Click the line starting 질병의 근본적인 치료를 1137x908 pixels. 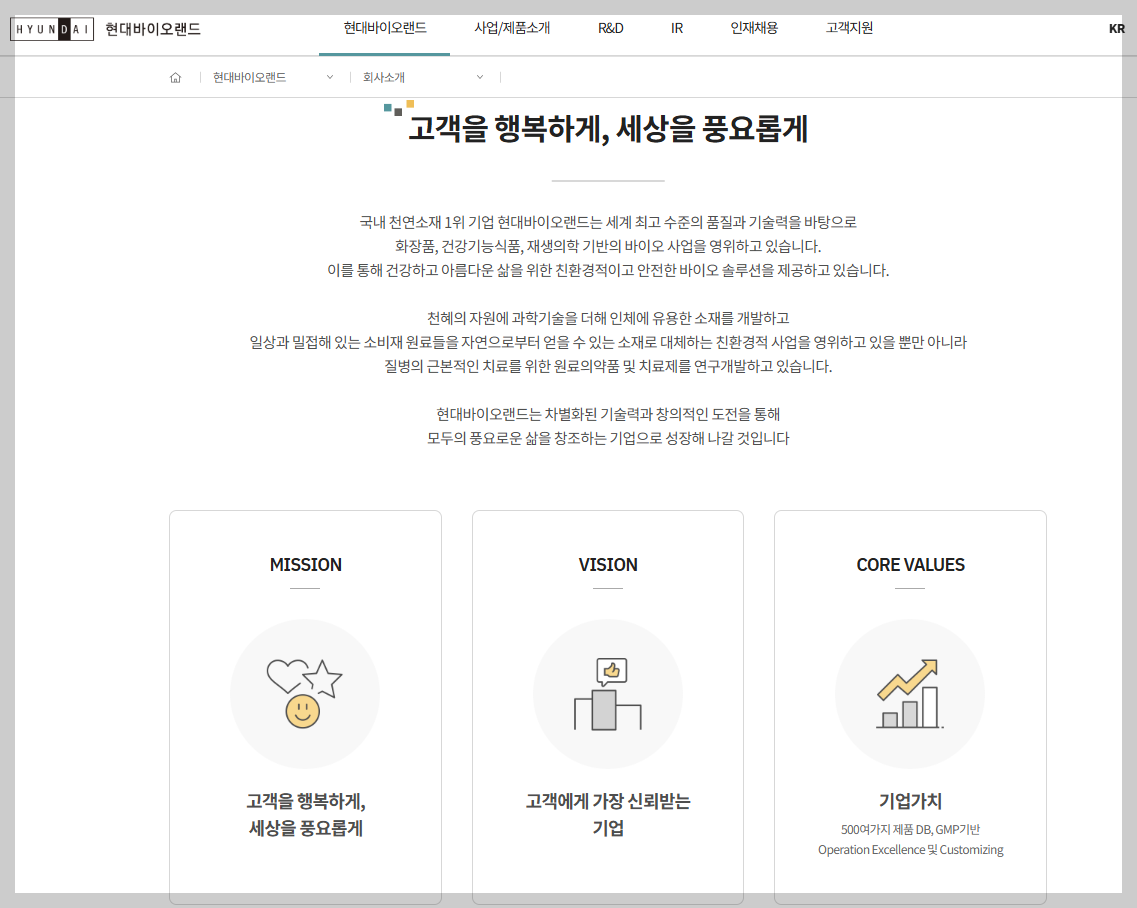(x=608, y=366)
